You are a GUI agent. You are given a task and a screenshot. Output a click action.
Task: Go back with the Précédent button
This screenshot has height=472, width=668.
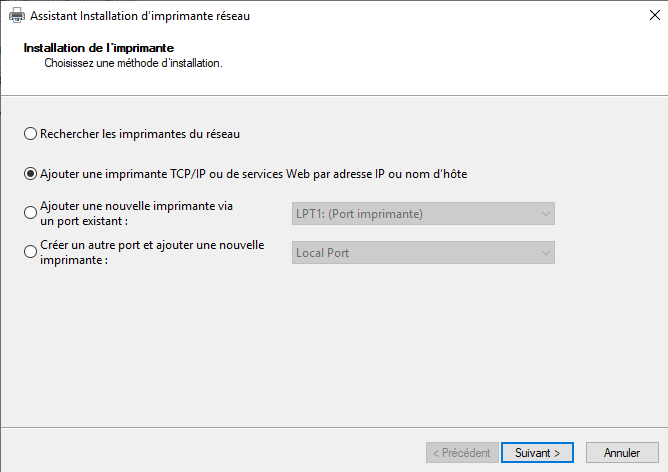click(x=462, y=452)
